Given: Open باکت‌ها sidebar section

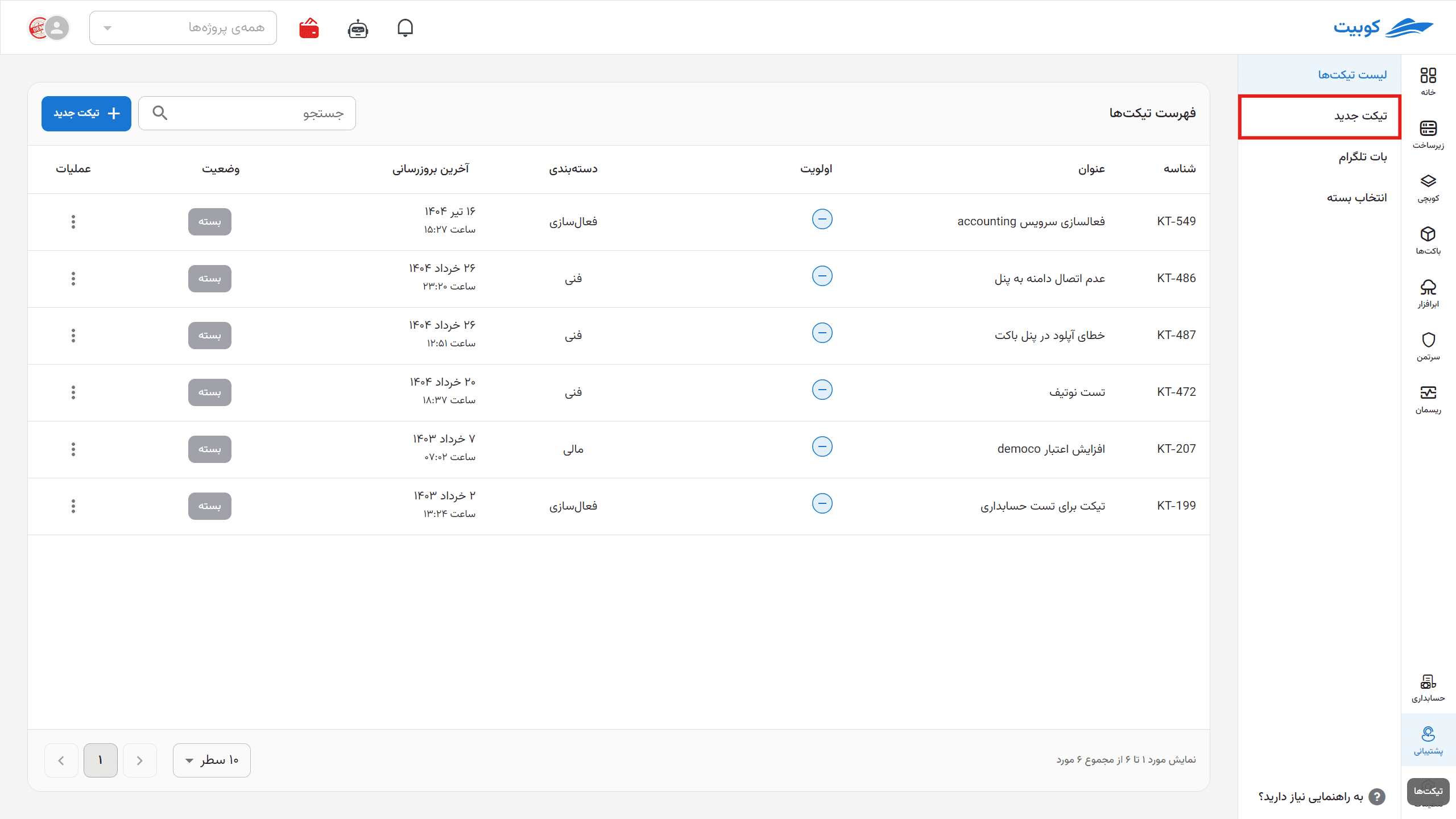Looking at the screenshot, I should 1428,241.
